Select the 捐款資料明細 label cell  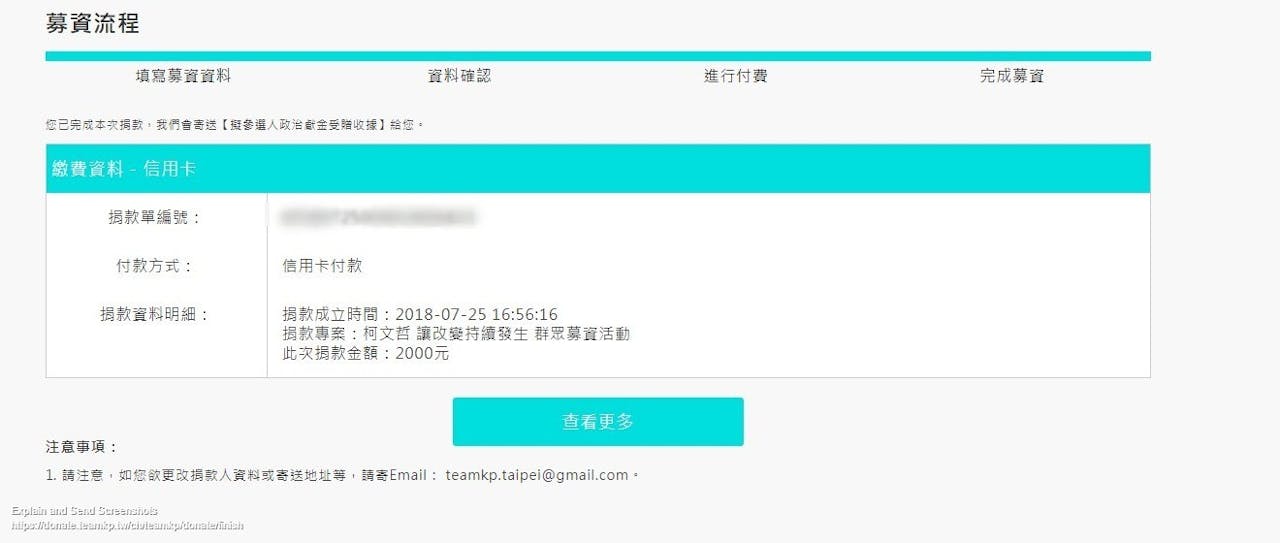(x=156, y=314)
